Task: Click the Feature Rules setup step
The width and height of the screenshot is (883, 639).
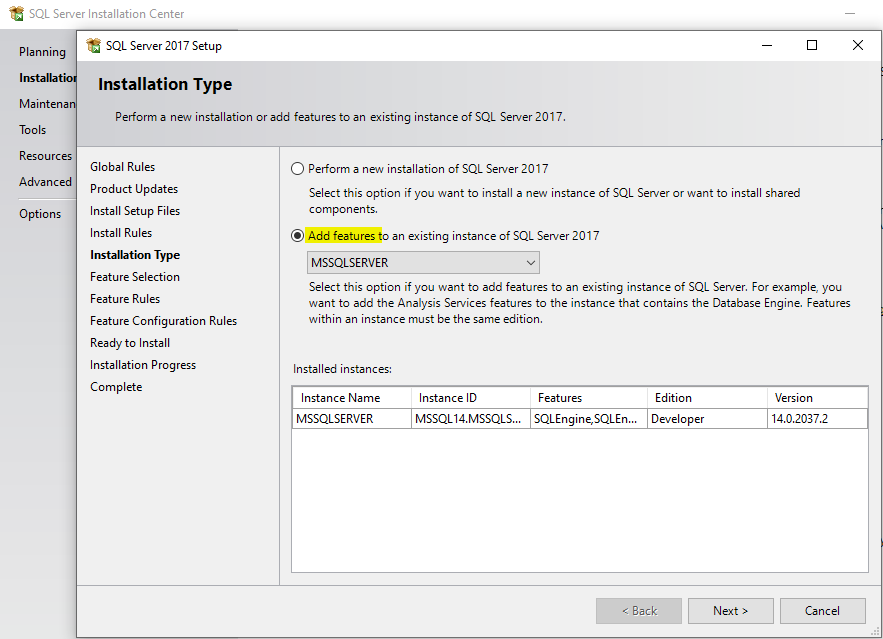Action: click(x=125, y=298)
